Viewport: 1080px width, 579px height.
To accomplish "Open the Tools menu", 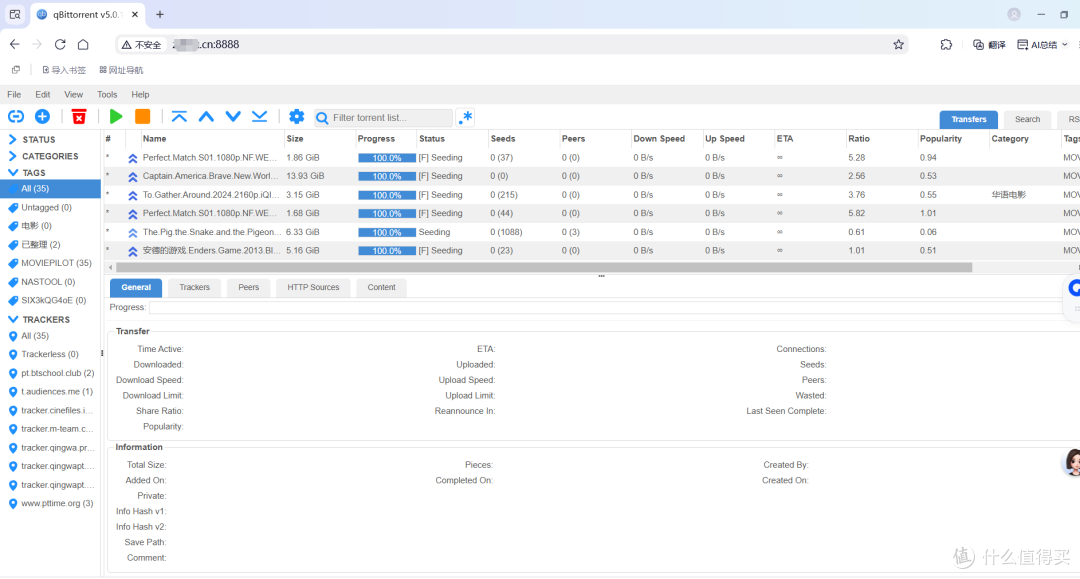I will [107, 94].
